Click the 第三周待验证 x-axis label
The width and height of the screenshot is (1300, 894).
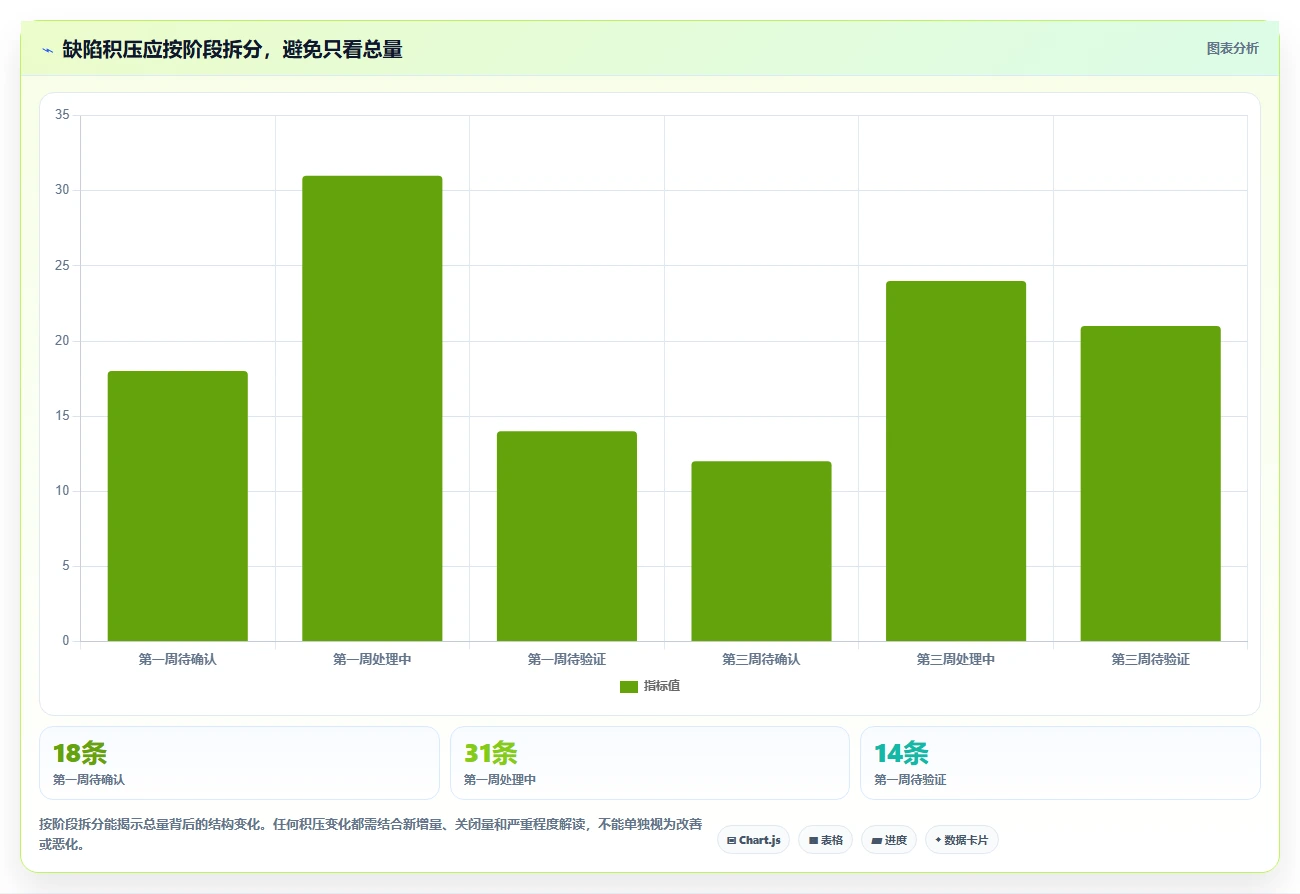tap(1150, 660)
